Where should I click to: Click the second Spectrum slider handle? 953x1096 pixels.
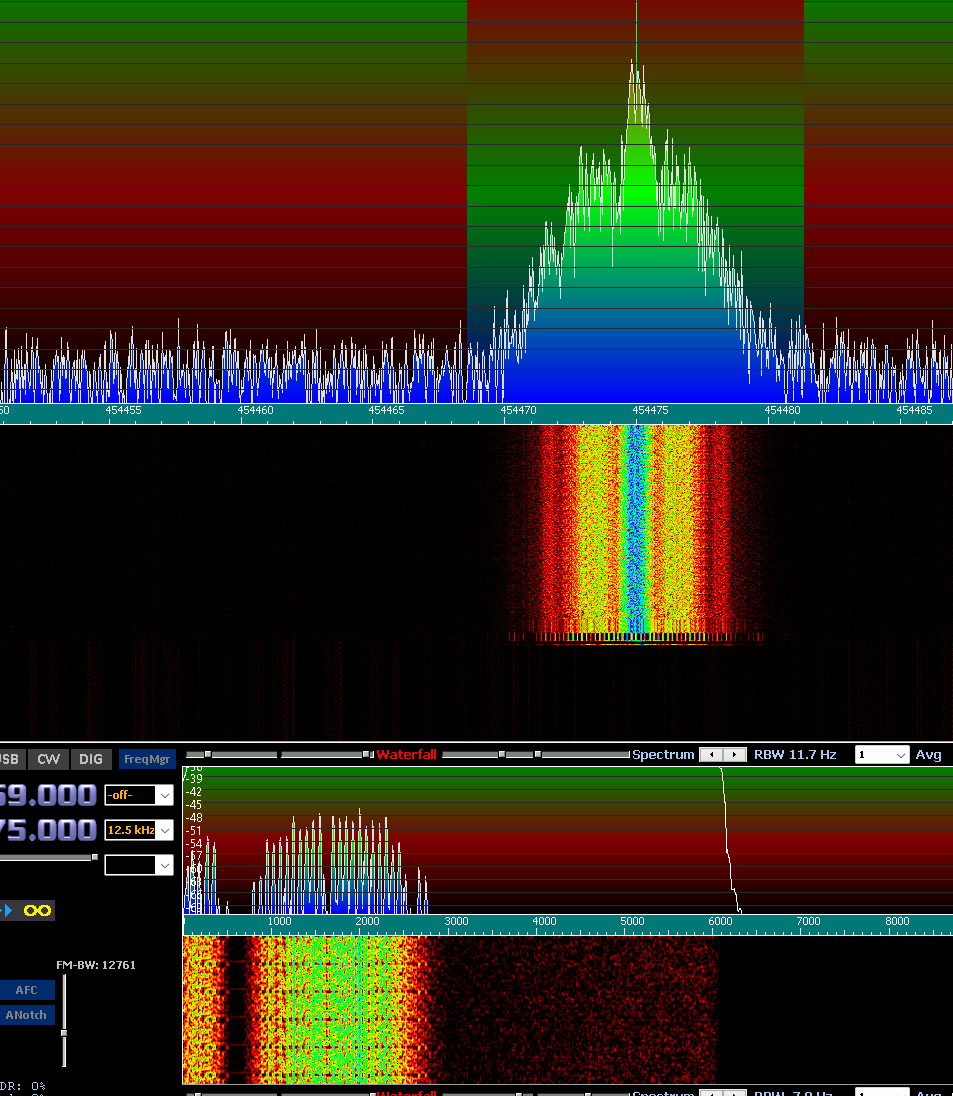point(537,754)
